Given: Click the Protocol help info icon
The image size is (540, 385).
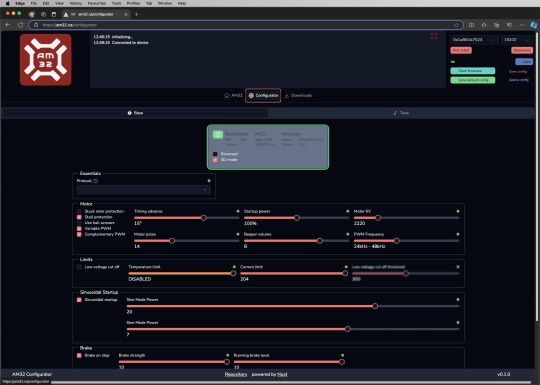Looking at the screenshot, I should [95, 181].
